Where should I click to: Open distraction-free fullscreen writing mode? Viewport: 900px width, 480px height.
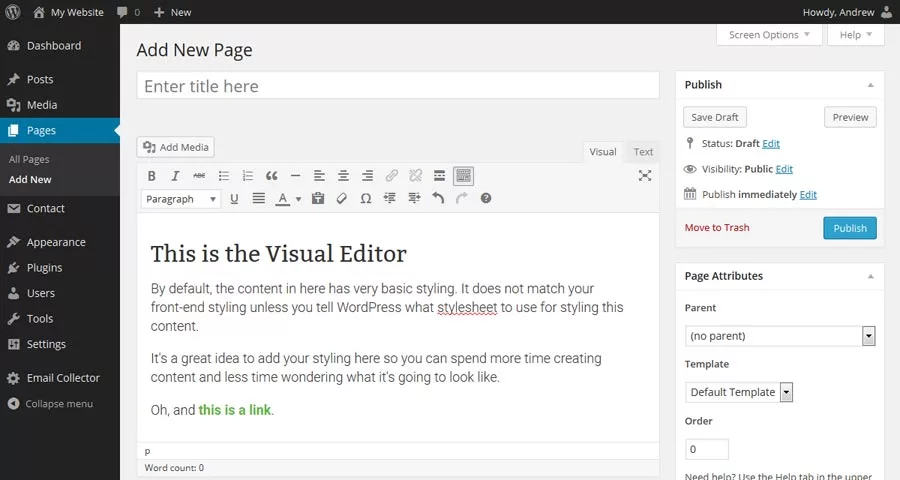click(x=645, y=176)
